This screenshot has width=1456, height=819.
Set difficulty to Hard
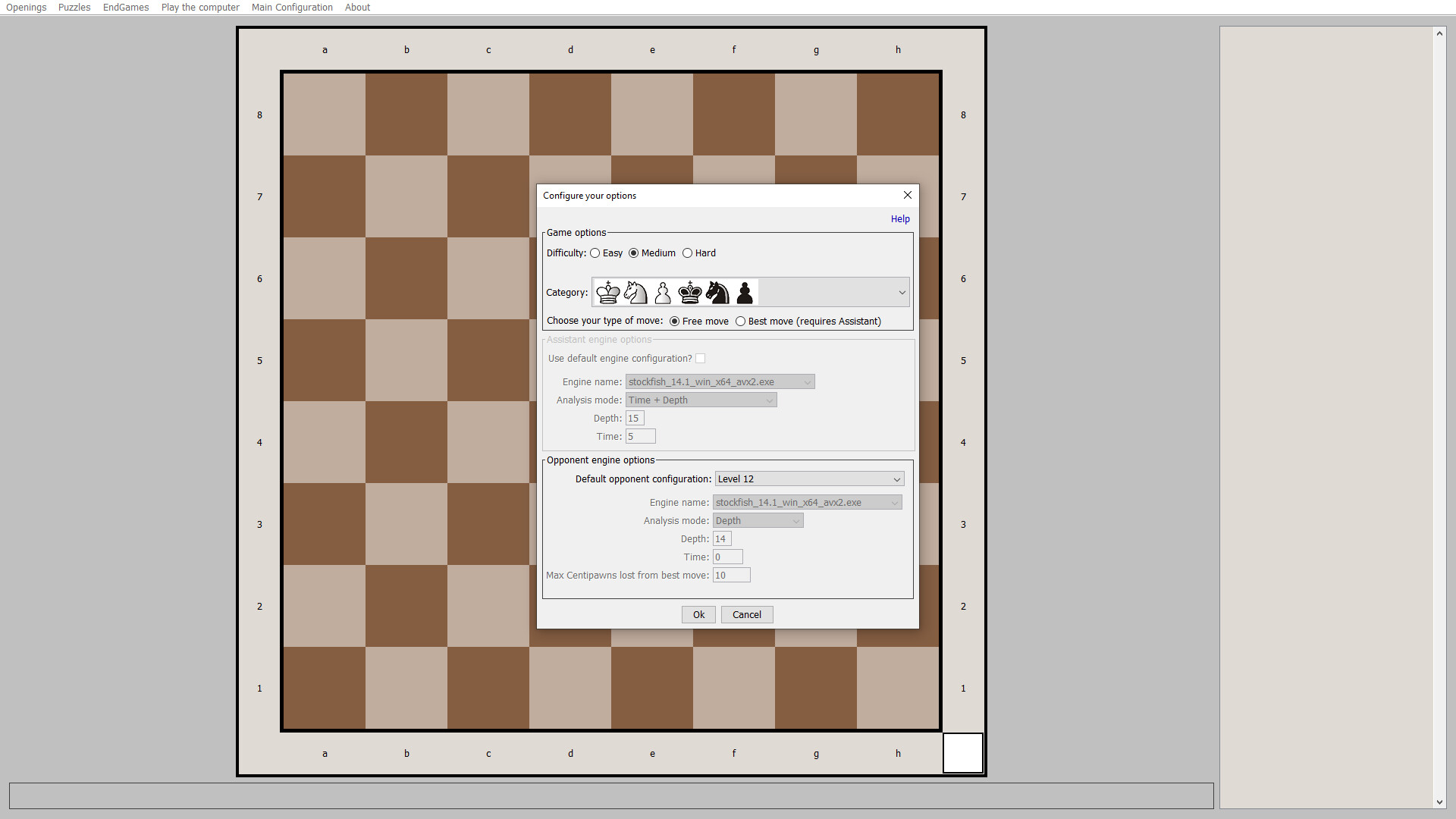point(687,253)
